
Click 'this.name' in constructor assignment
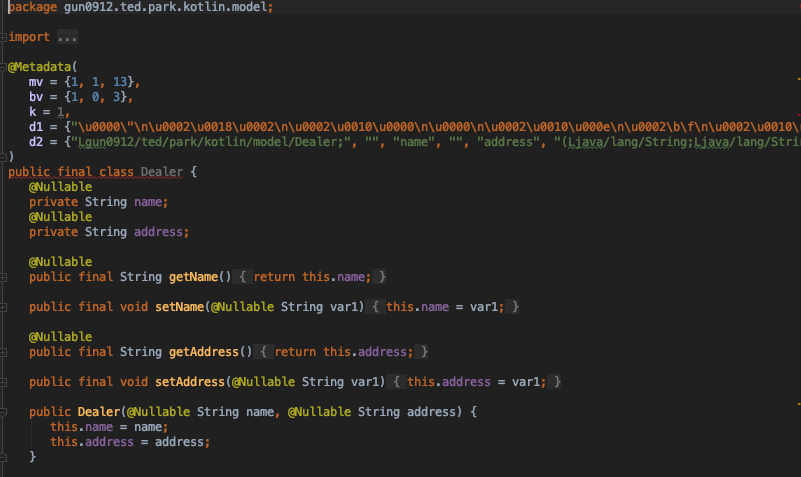81,427
